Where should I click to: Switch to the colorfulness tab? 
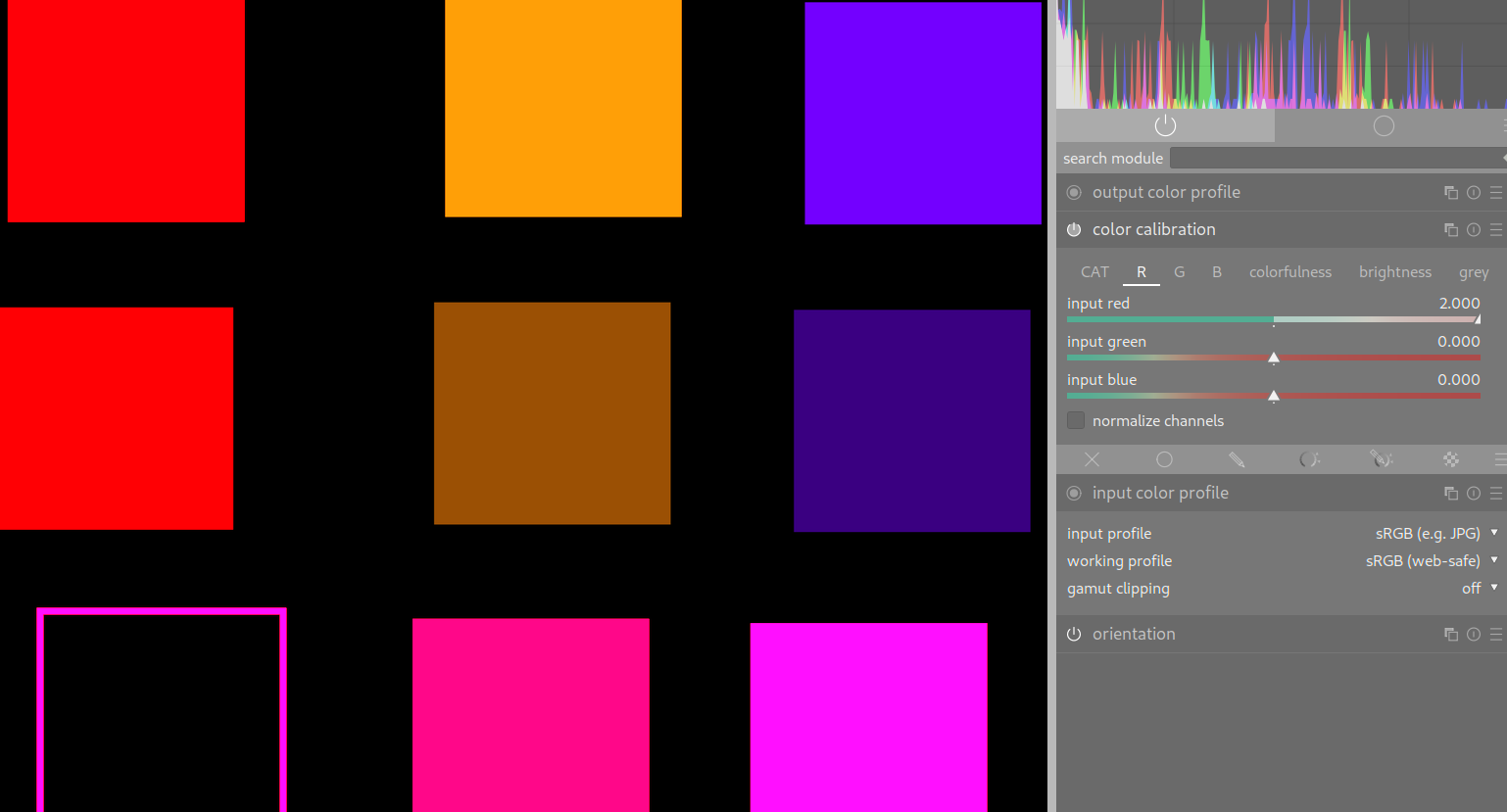pos(1289,272)
